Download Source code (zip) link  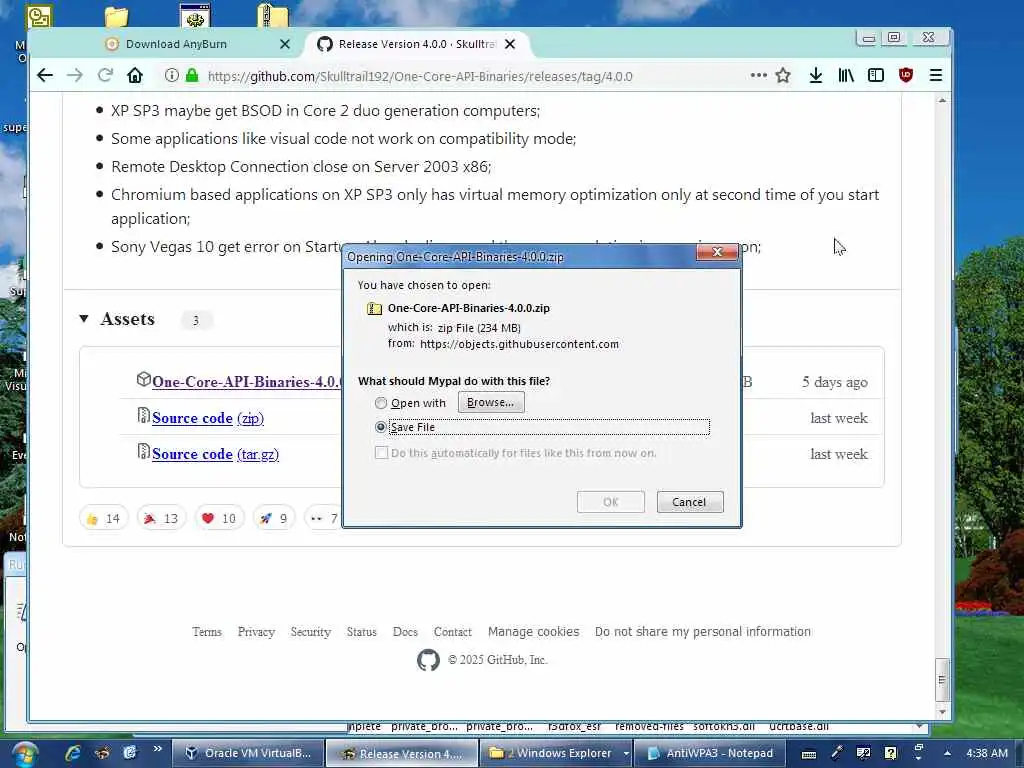tap(208, 418)
